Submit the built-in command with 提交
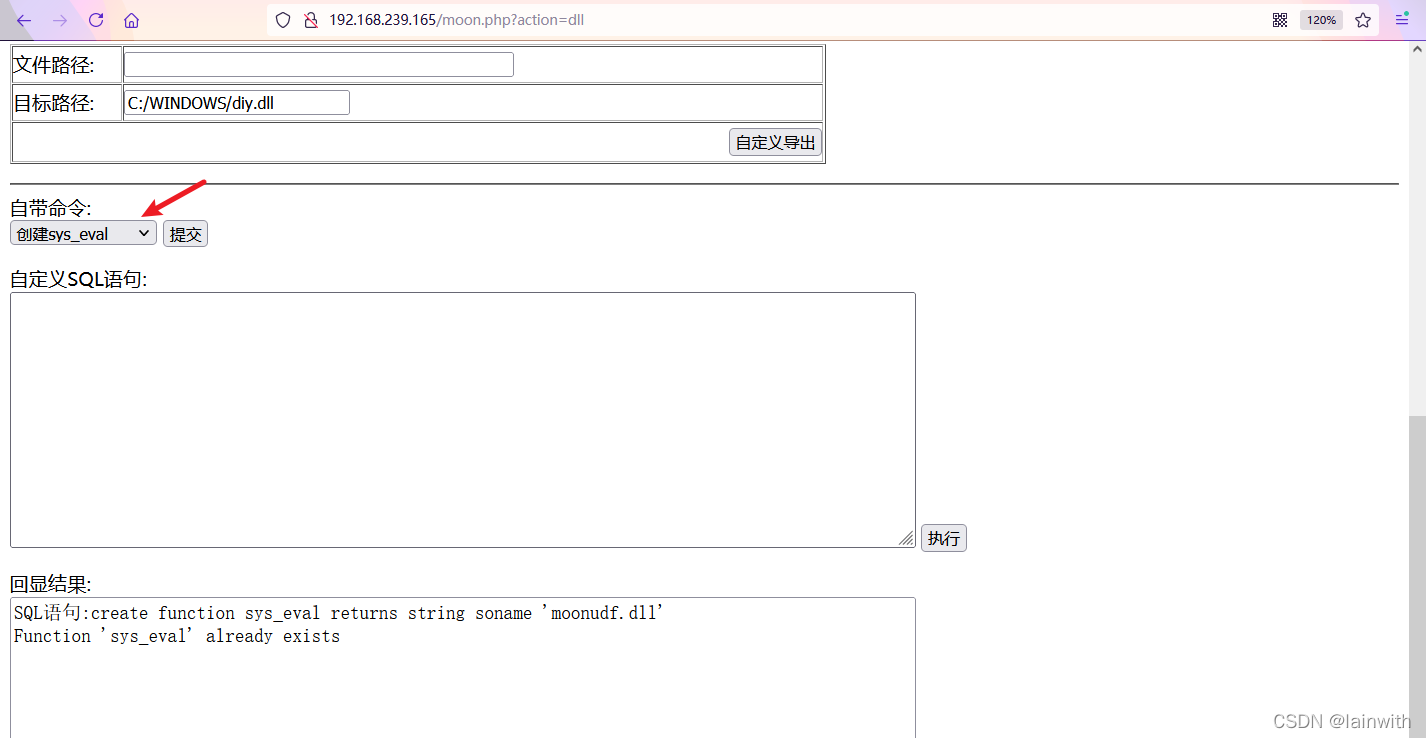The height and width of the screenshot is (738, 1426). 186,234
